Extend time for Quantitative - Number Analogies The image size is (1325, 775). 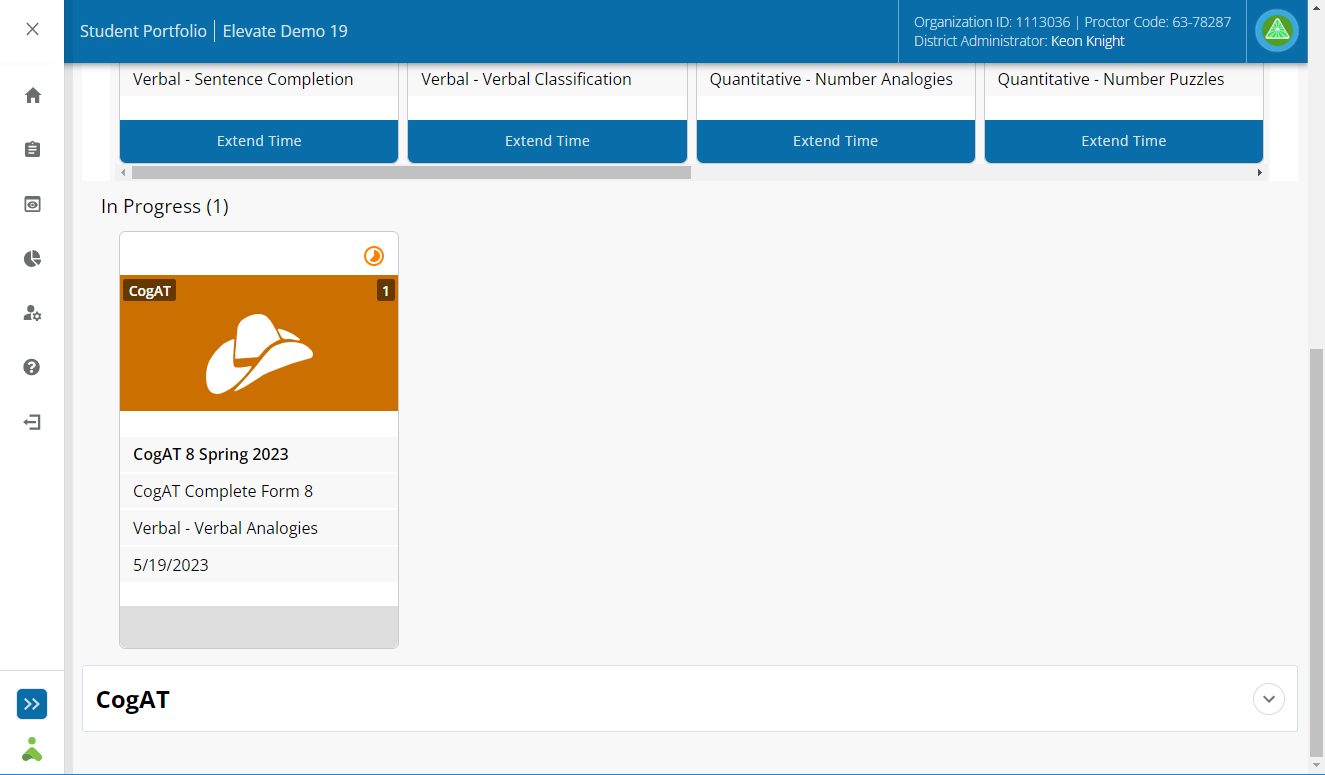tap(835, 141)
